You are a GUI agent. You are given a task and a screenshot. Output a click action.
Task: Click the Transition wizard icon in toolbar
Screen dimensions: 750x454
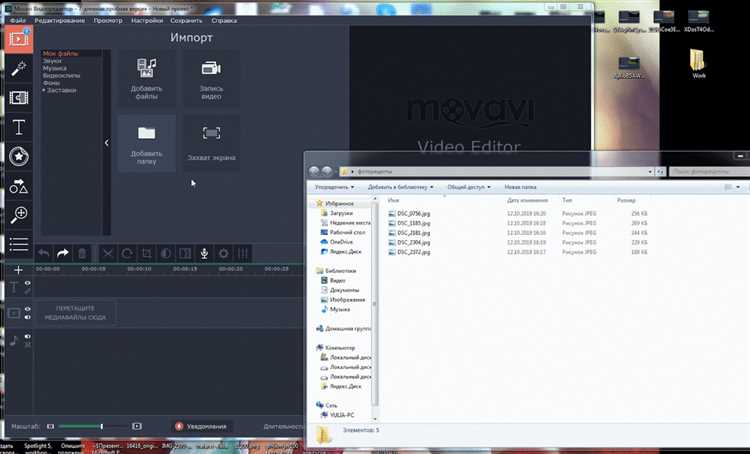click(185, 254)
